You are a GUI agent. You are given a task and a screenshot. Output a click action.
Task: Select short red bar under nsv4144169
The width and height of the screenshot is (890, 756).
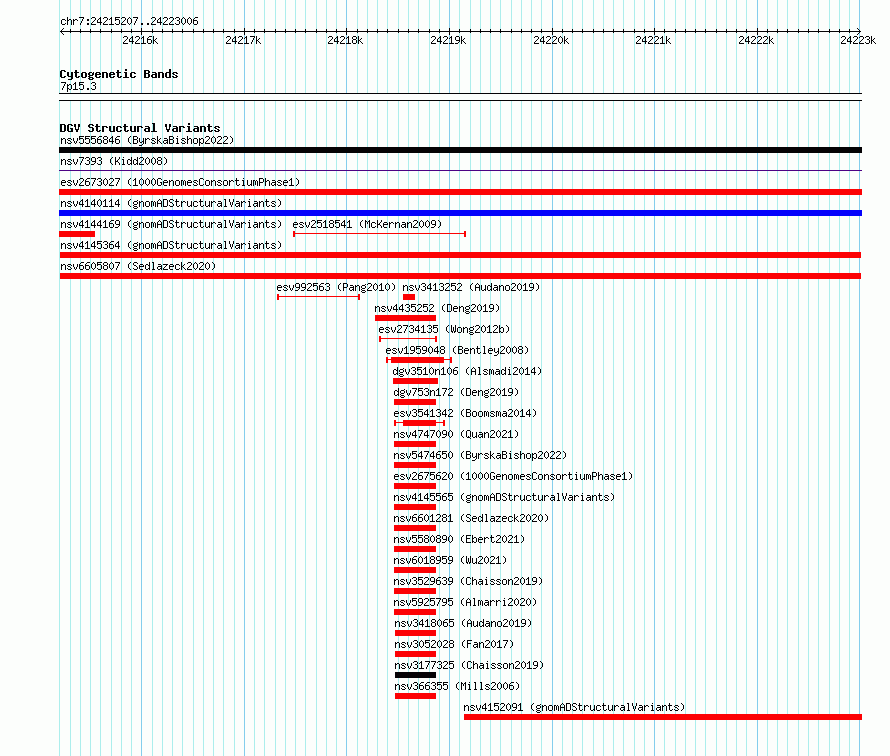pos(77,234)
